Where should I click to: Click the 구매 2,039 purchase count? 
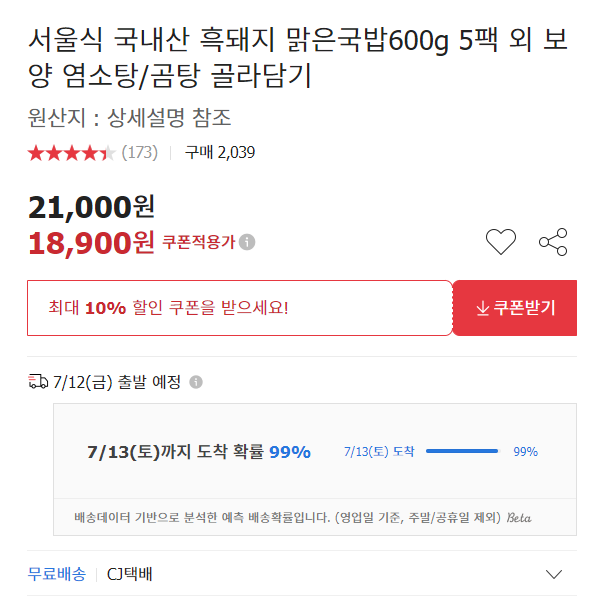[x=220, y=153]
